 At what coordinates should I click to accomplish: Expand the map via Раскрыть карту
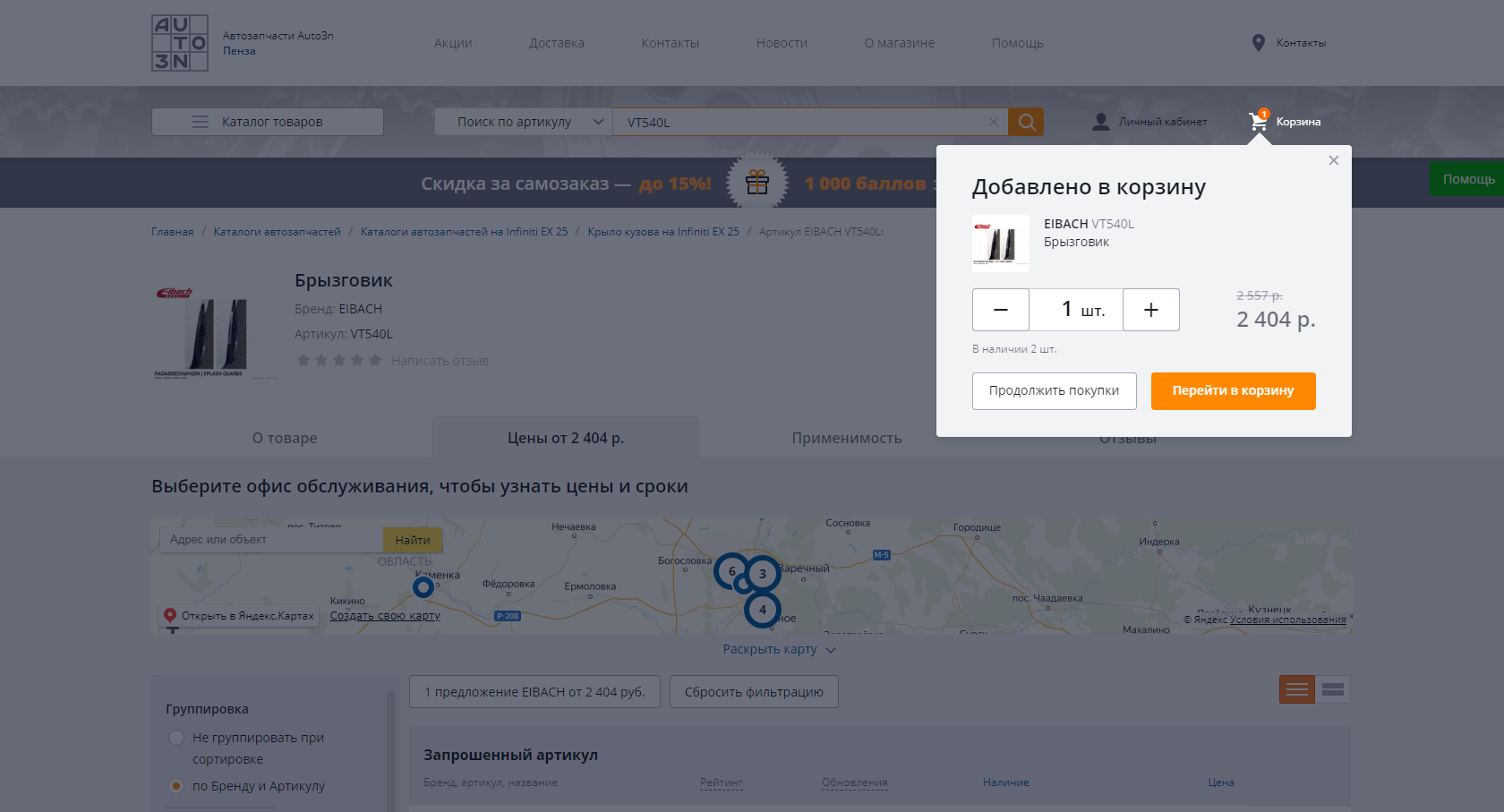point(779,649)
